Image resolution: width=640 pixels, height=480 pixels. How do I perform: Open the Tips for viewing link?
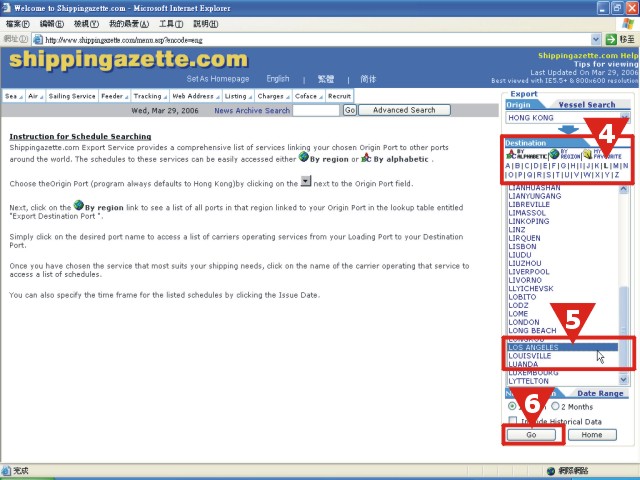pyautogui.click(x=606, y=64)
